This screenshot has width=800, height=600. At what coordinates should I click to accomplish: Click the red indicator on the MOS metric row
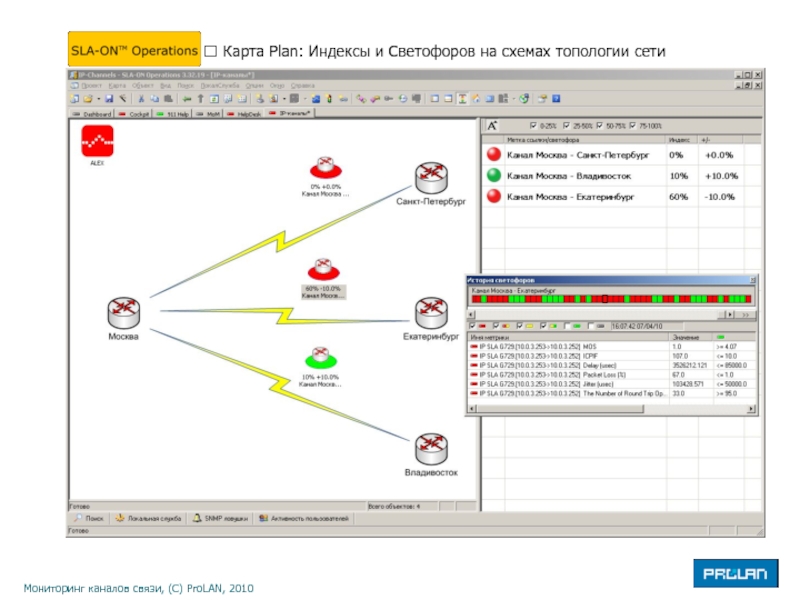(474, 346)
